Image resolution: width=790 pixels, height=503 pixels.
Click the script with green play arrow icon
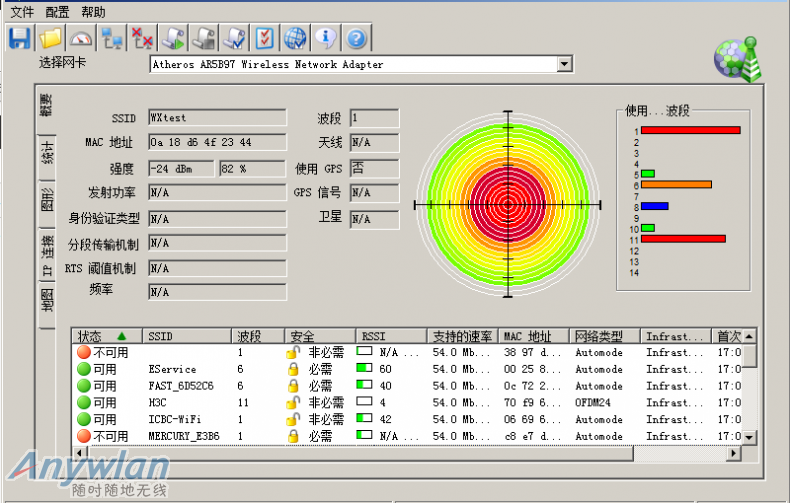[x=173, y=38]
